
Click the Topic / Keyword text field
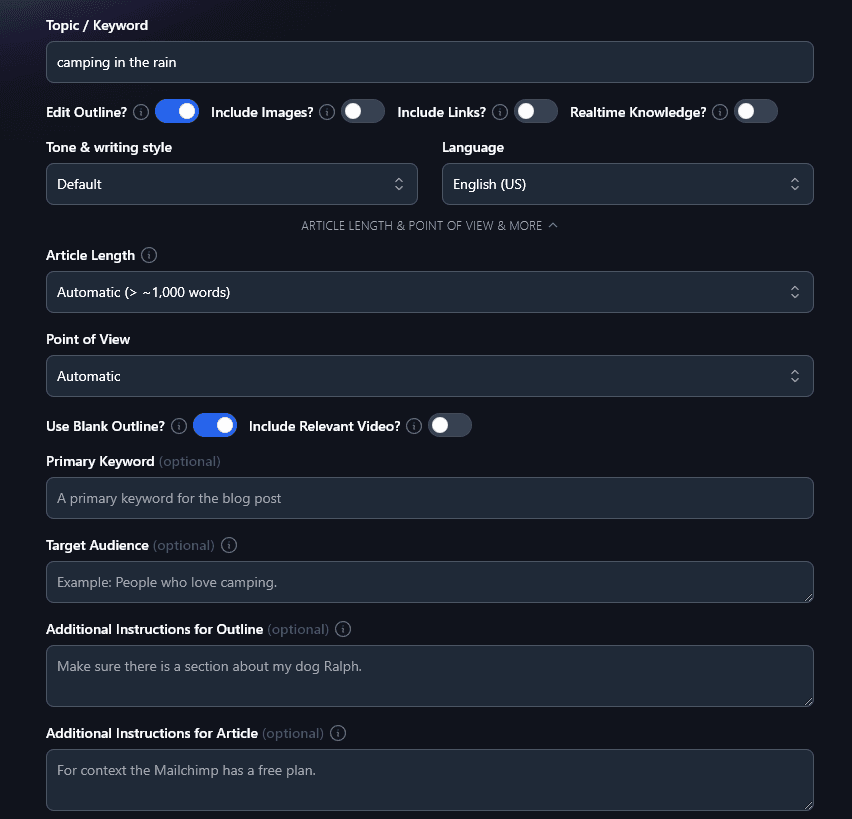click(x=429, y=62)
